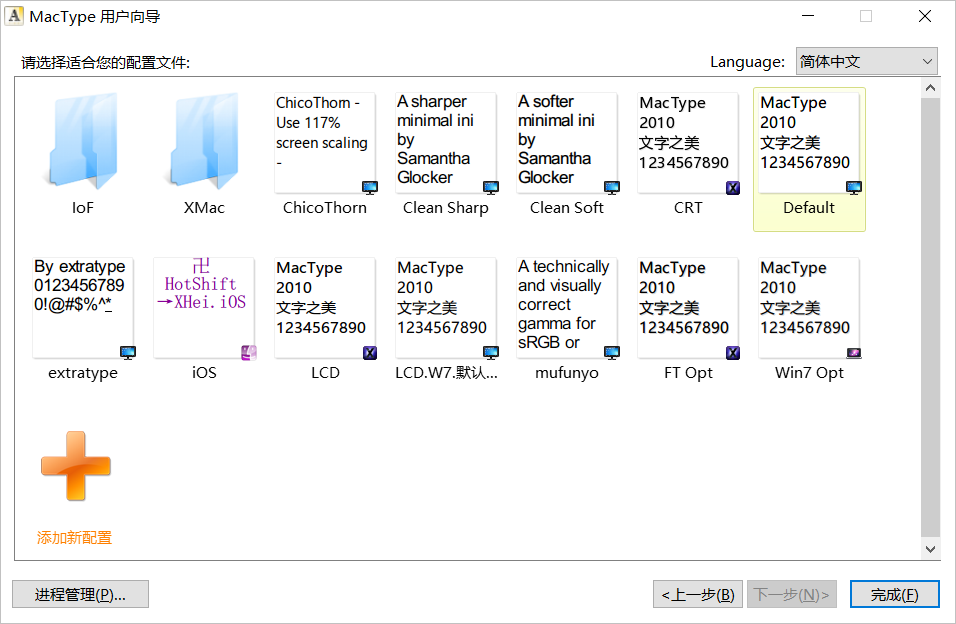Click the X badge on LCD preview
This screenshot has width=956, height=624.
coord(370,353)
